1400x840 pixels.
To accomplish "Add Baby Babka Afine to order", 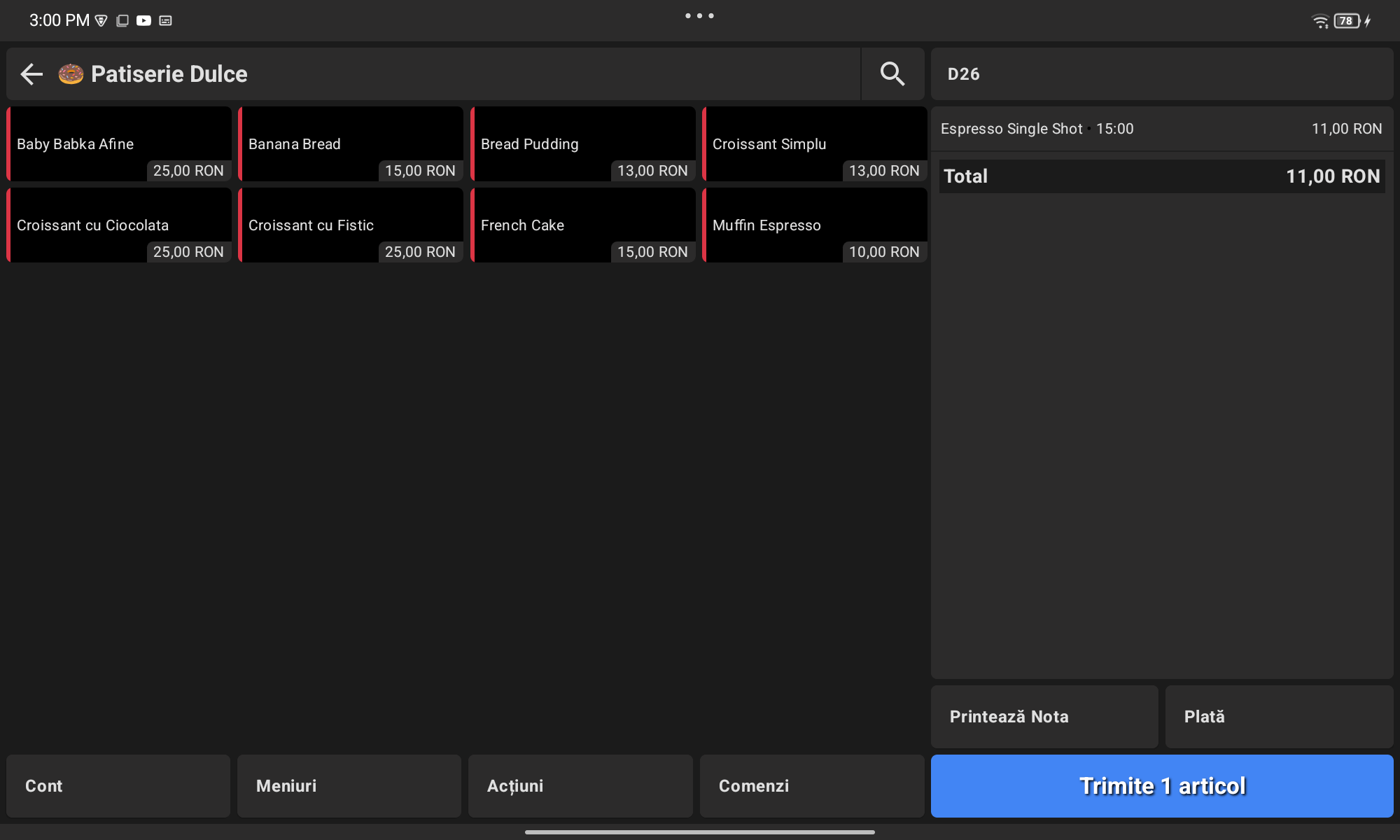I will [x=119, y=144].
